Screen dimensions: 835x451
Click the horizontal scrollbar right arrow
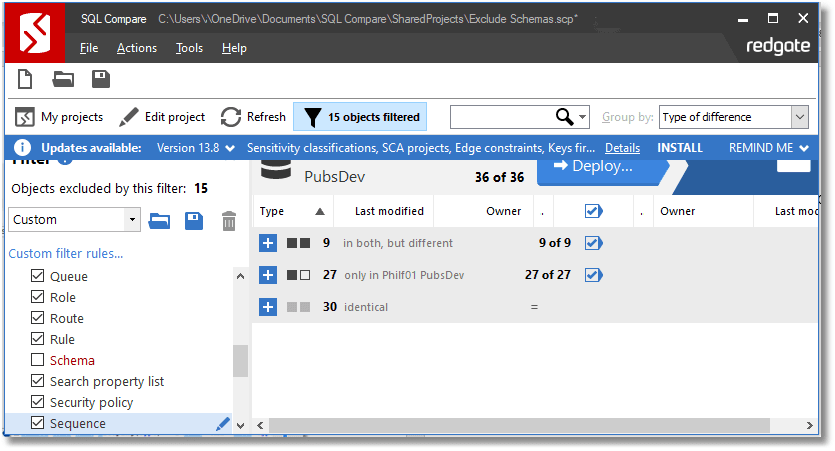point(809,425)
